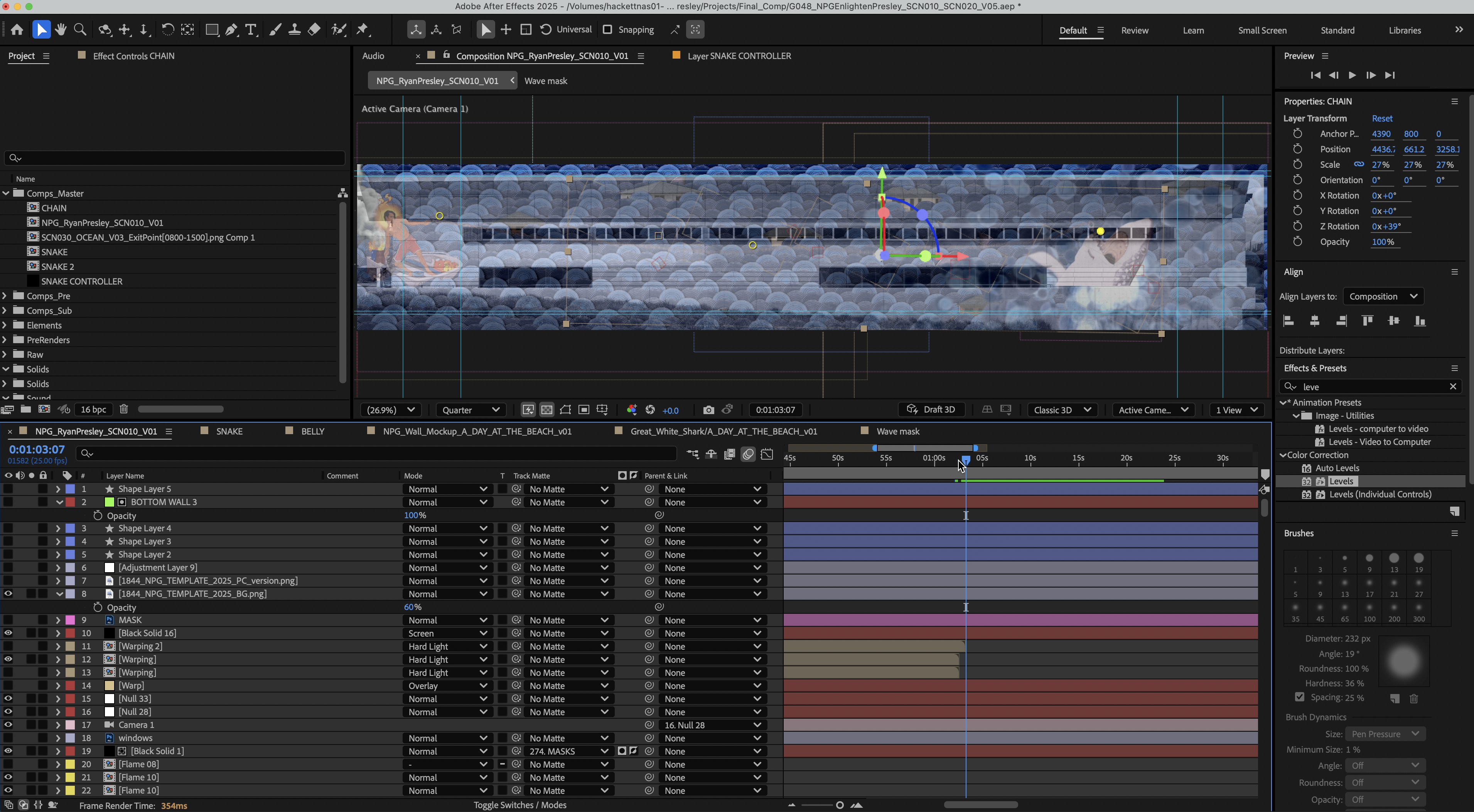
Task: Open the Classic 3D renderer dropdown
Action: (x=1062, y=410)
